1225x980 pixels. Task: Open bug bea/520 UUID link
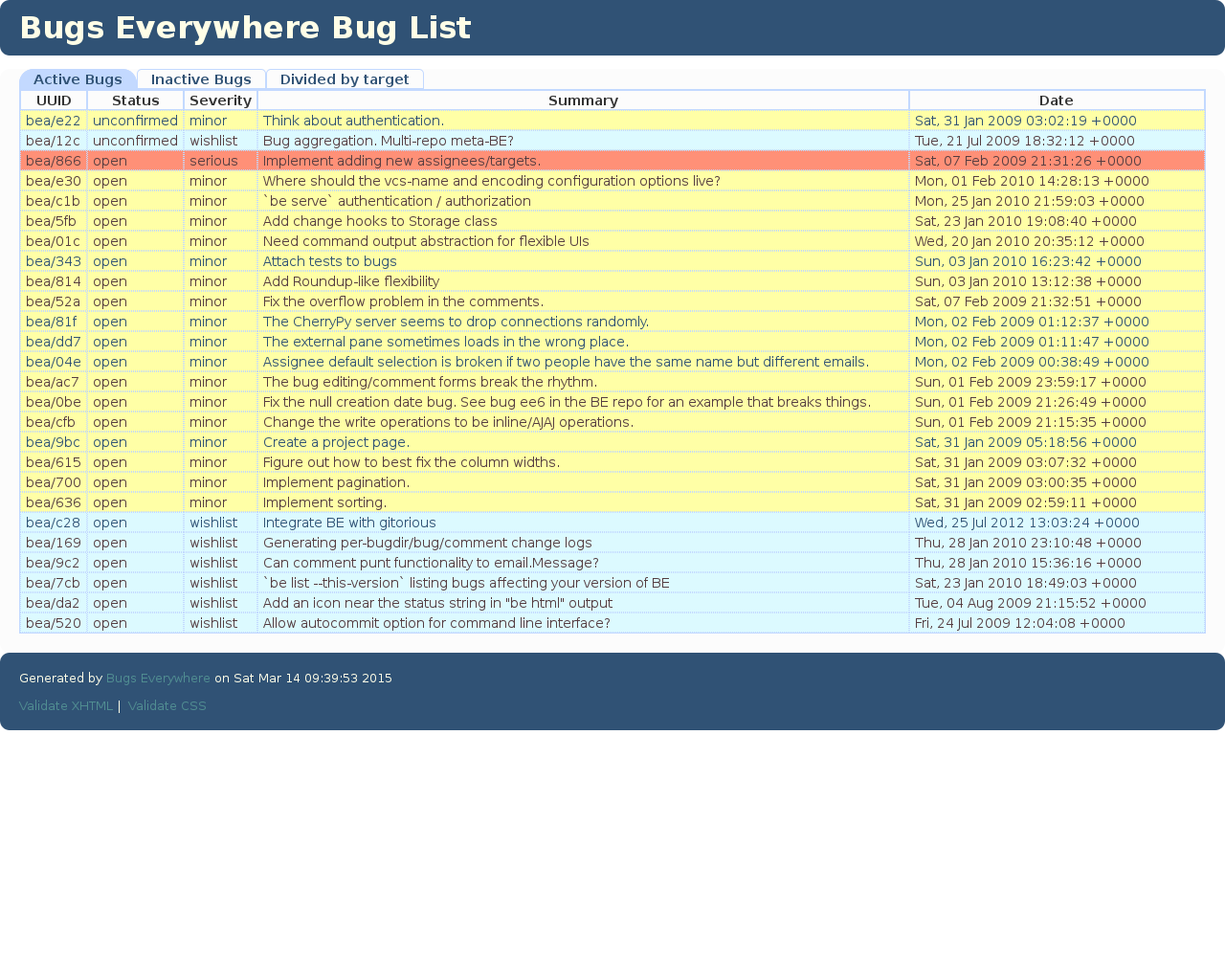[54, 623]
